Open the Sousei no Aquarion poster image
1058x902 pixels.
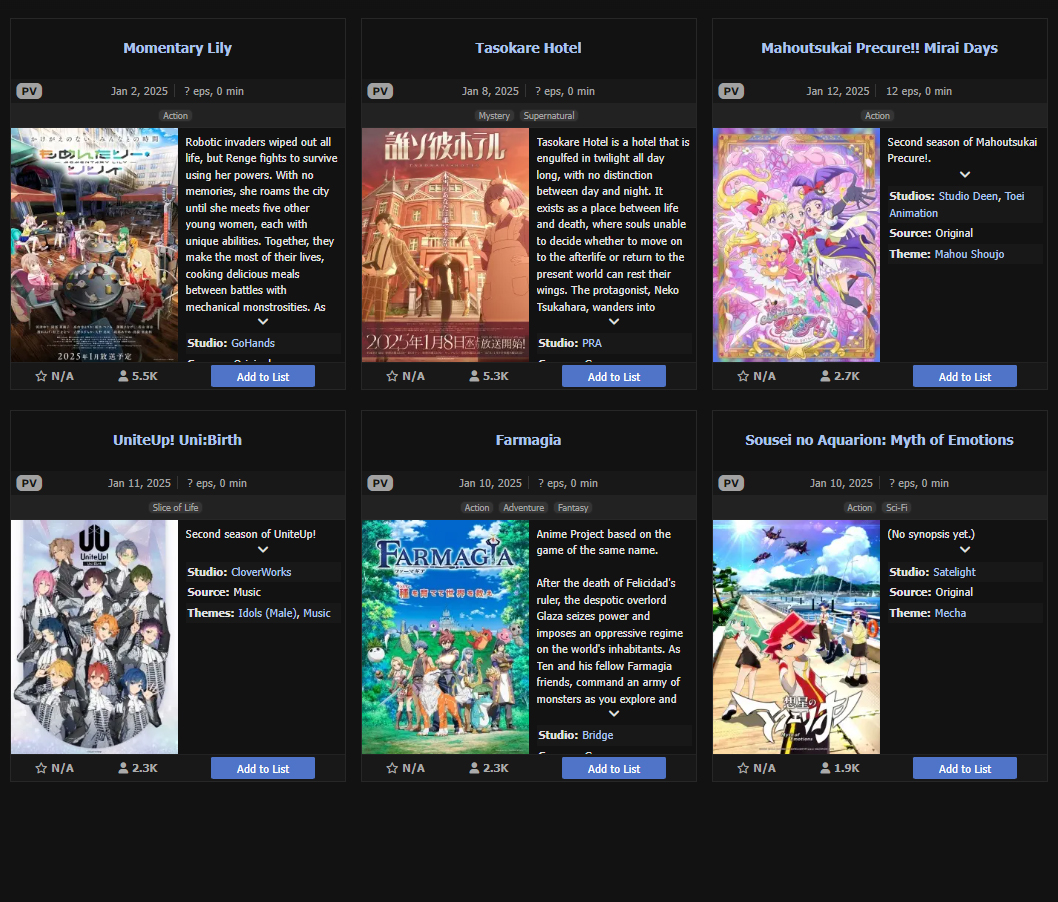(x=796, y=637)
